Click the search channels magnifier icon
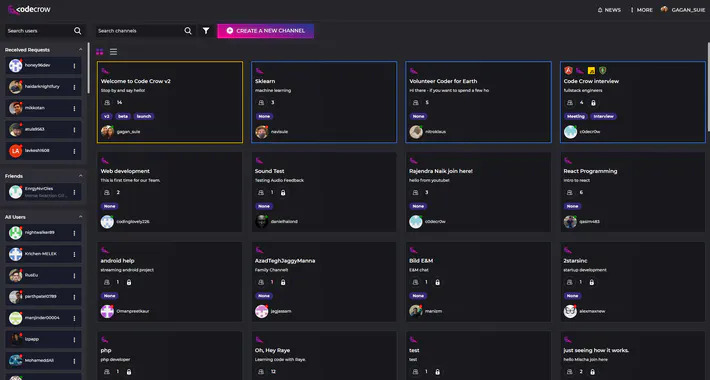The height and width of the screenshot is (380, 710). (188, 31)
